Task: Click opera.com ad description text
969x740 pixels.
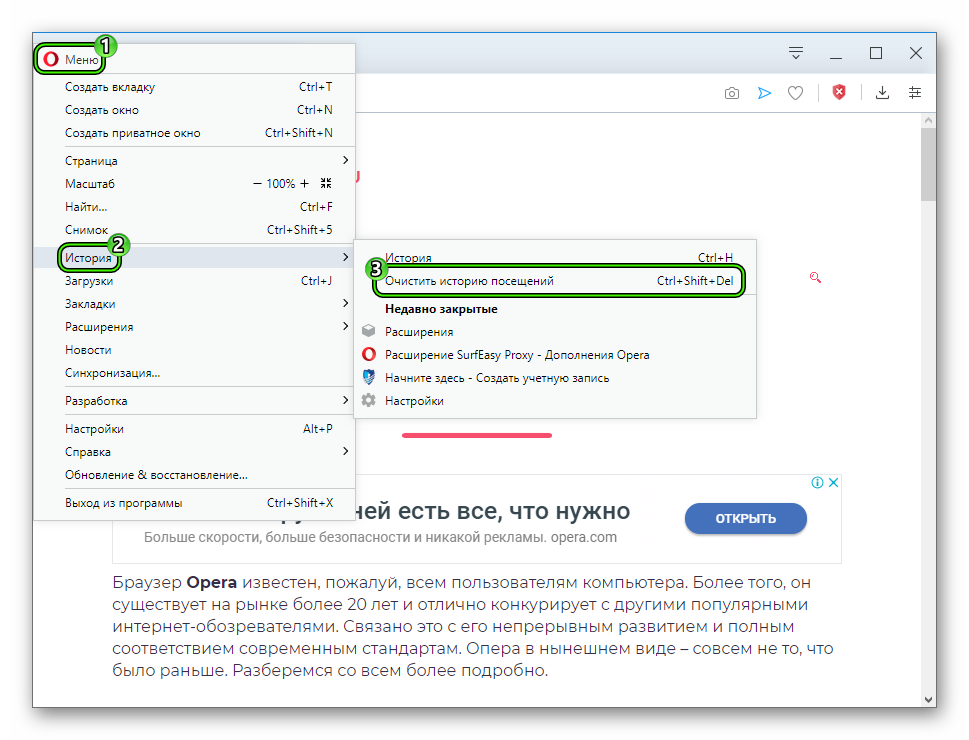Action: coord(380,537)
